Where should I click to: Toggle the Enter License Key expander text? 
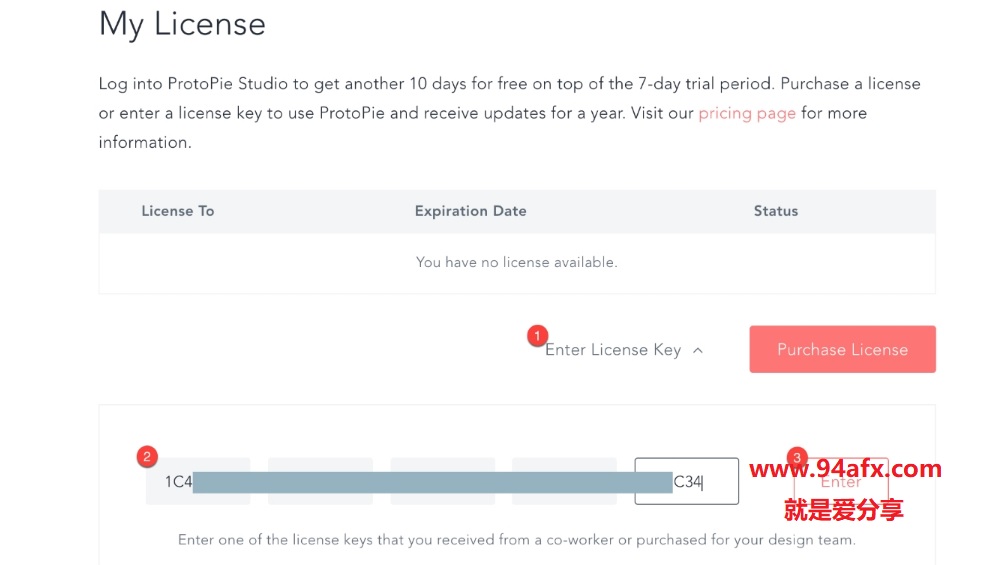613,350
